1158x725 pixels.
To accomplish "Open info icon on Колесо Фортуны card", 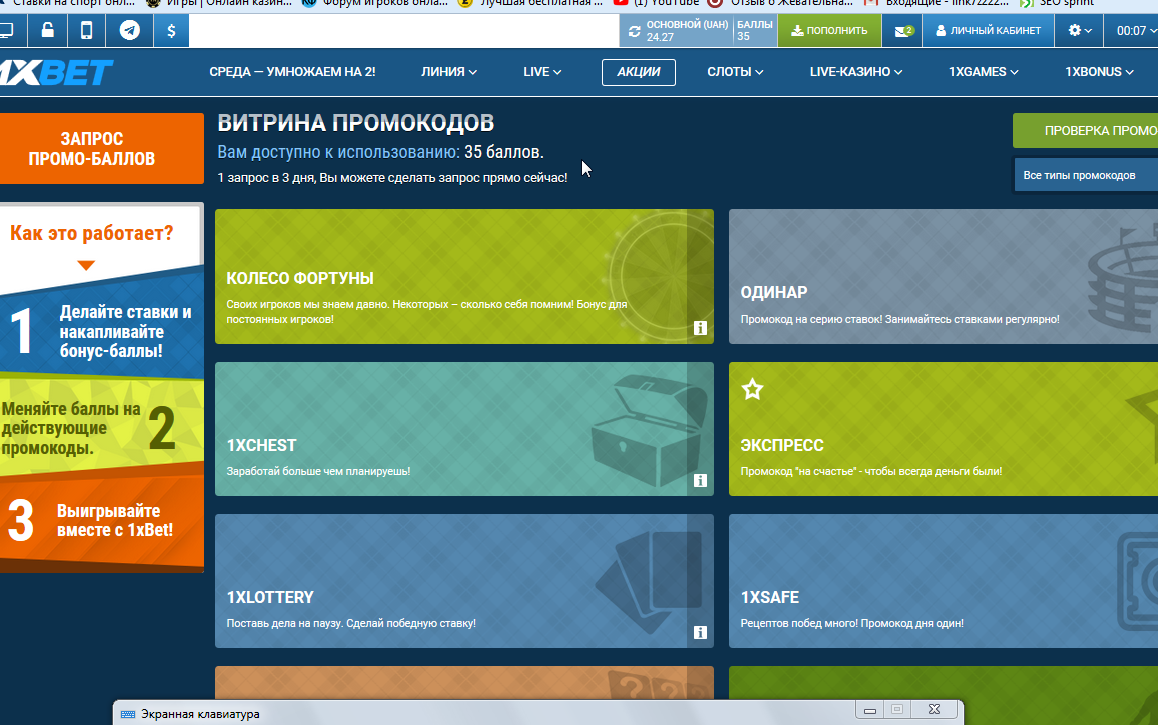I will pyautogui.click(x=700, y=328).
